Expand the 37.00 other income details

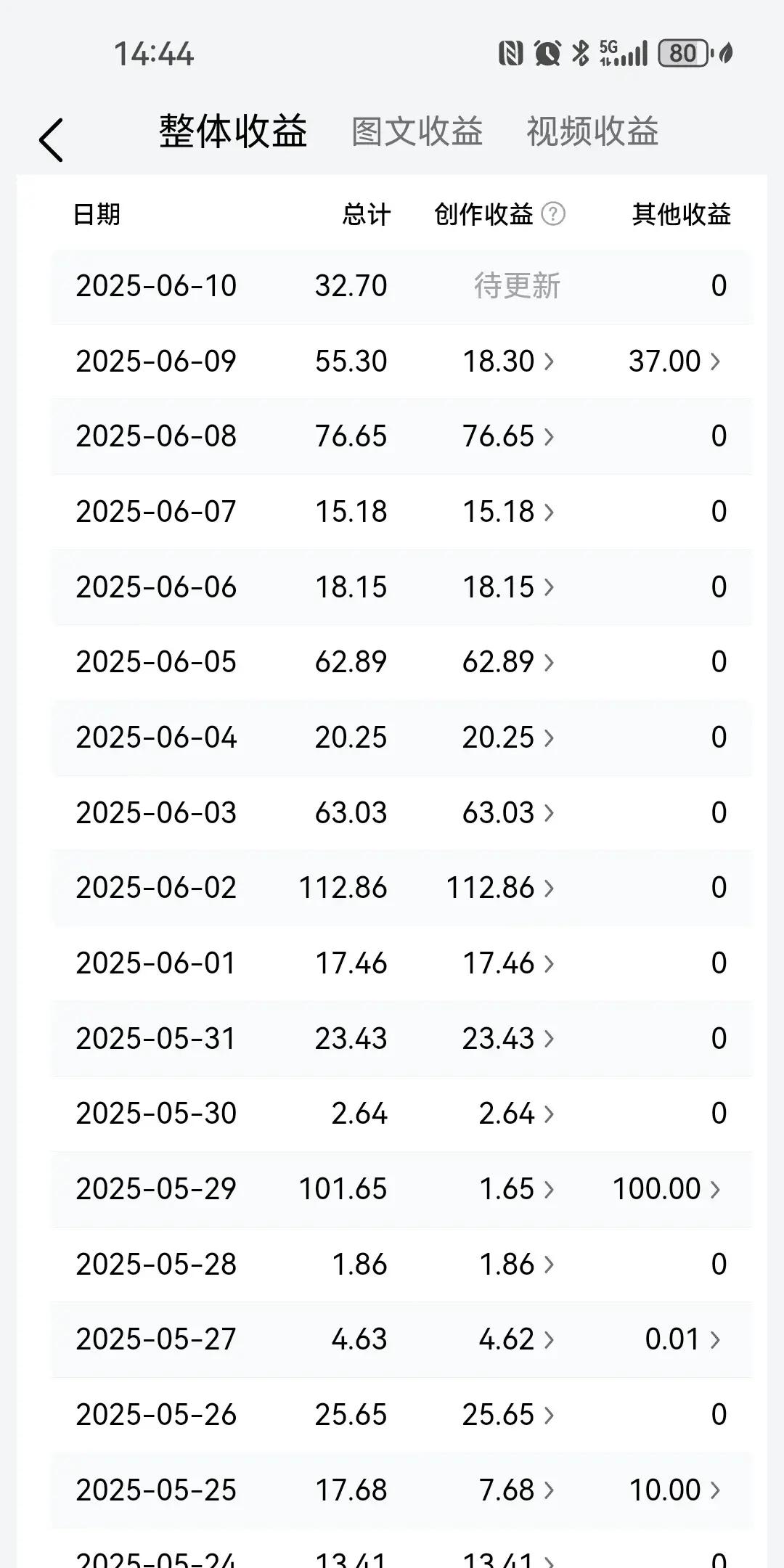[674, 362]
